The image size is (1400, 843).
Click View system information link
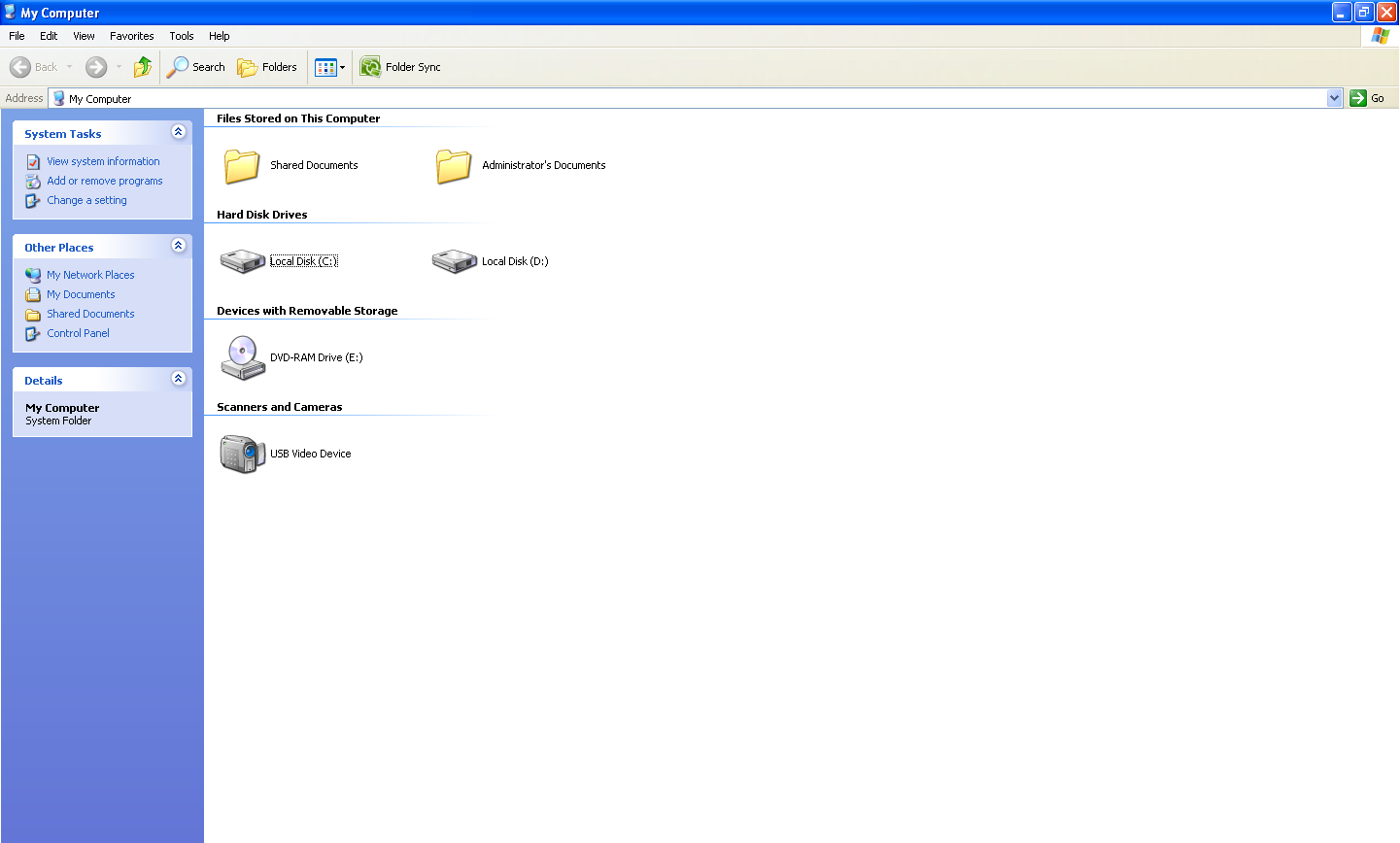pyautogui.click(x=103, y=161)
